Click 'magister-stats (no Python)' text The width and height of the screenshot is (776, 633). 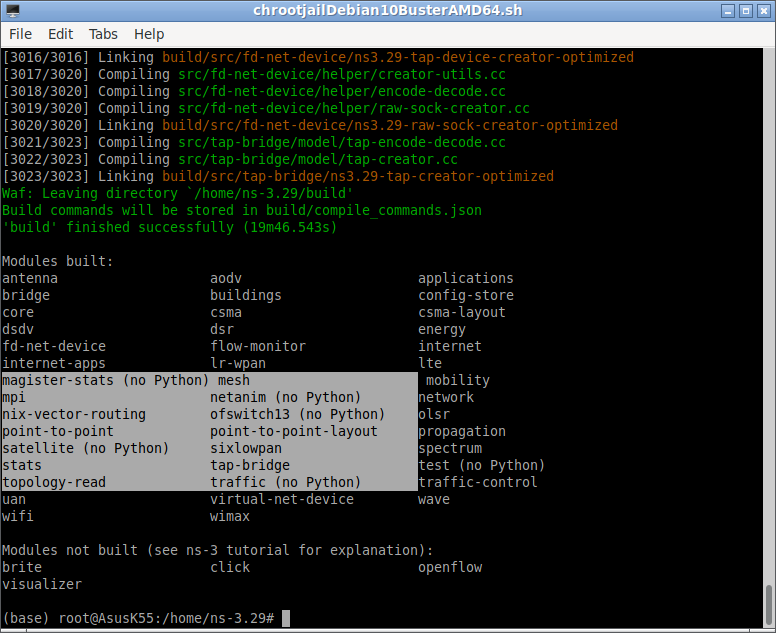[105, 381]
